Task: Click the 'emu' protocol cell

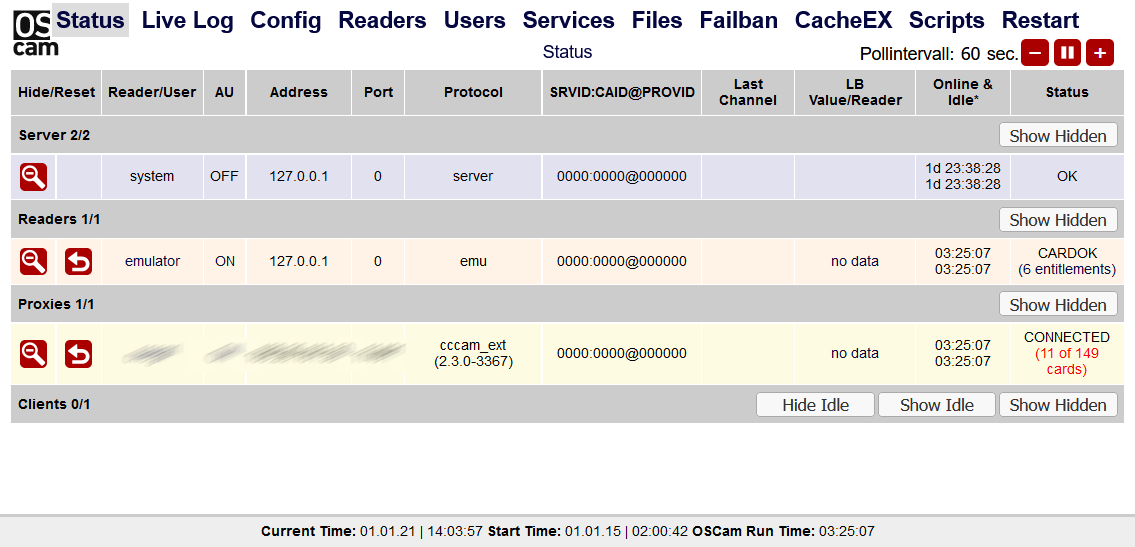Action: coord(473,261)
